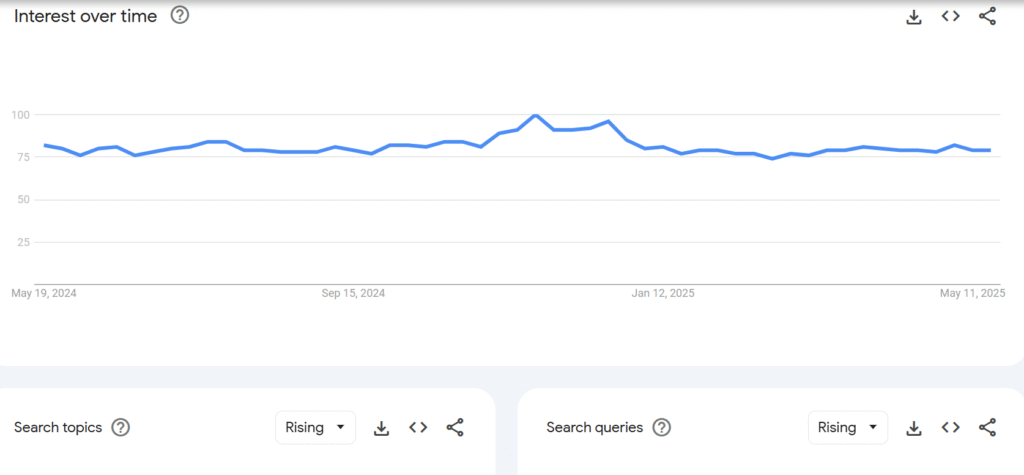Open Rising dropdown in Search topics
This screenshot has height=475, width=1024.
pos(315,428)
